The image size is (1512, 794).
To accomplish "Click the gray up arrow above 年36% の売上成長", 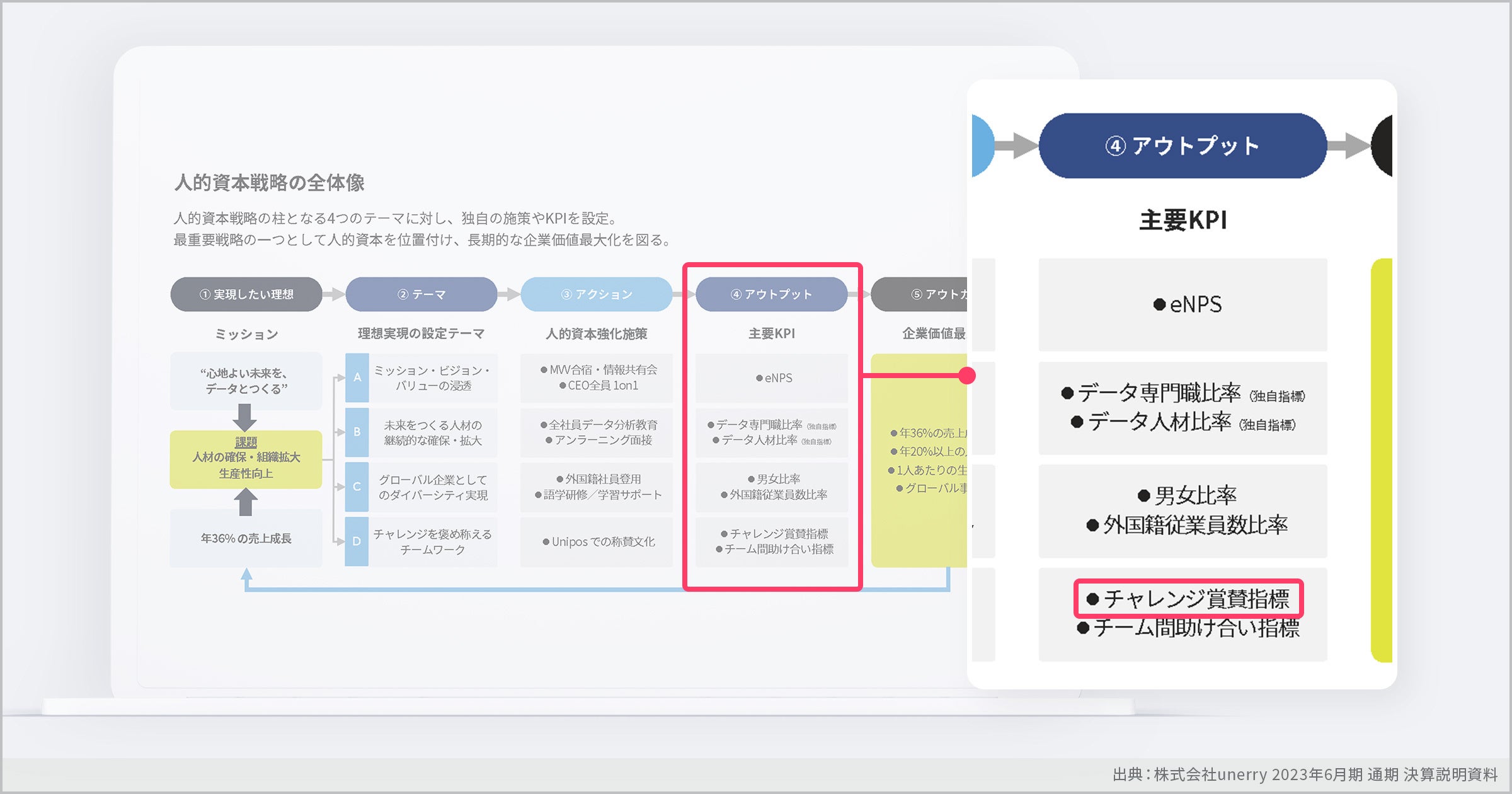I will tap(246, 502).
